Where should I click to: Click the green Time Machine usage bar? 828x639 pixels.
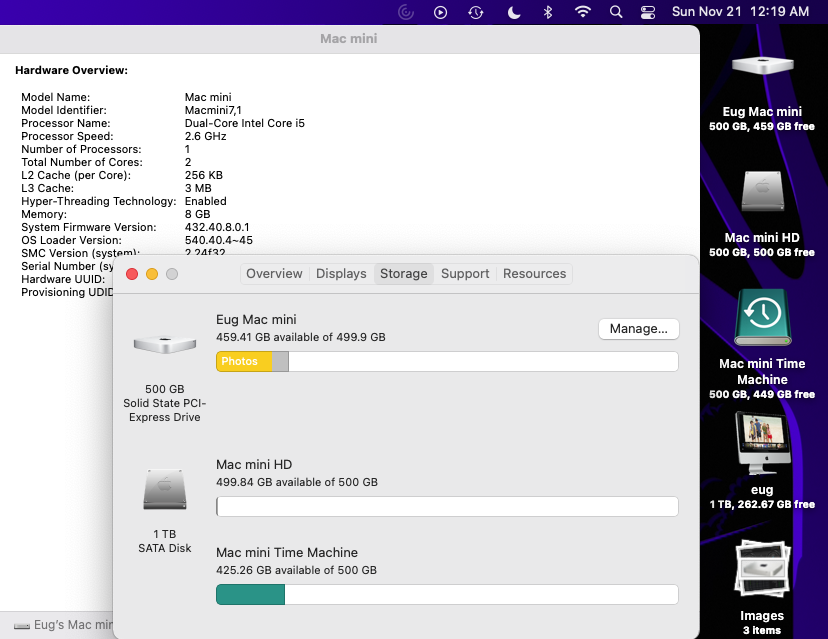click(250, 594)
